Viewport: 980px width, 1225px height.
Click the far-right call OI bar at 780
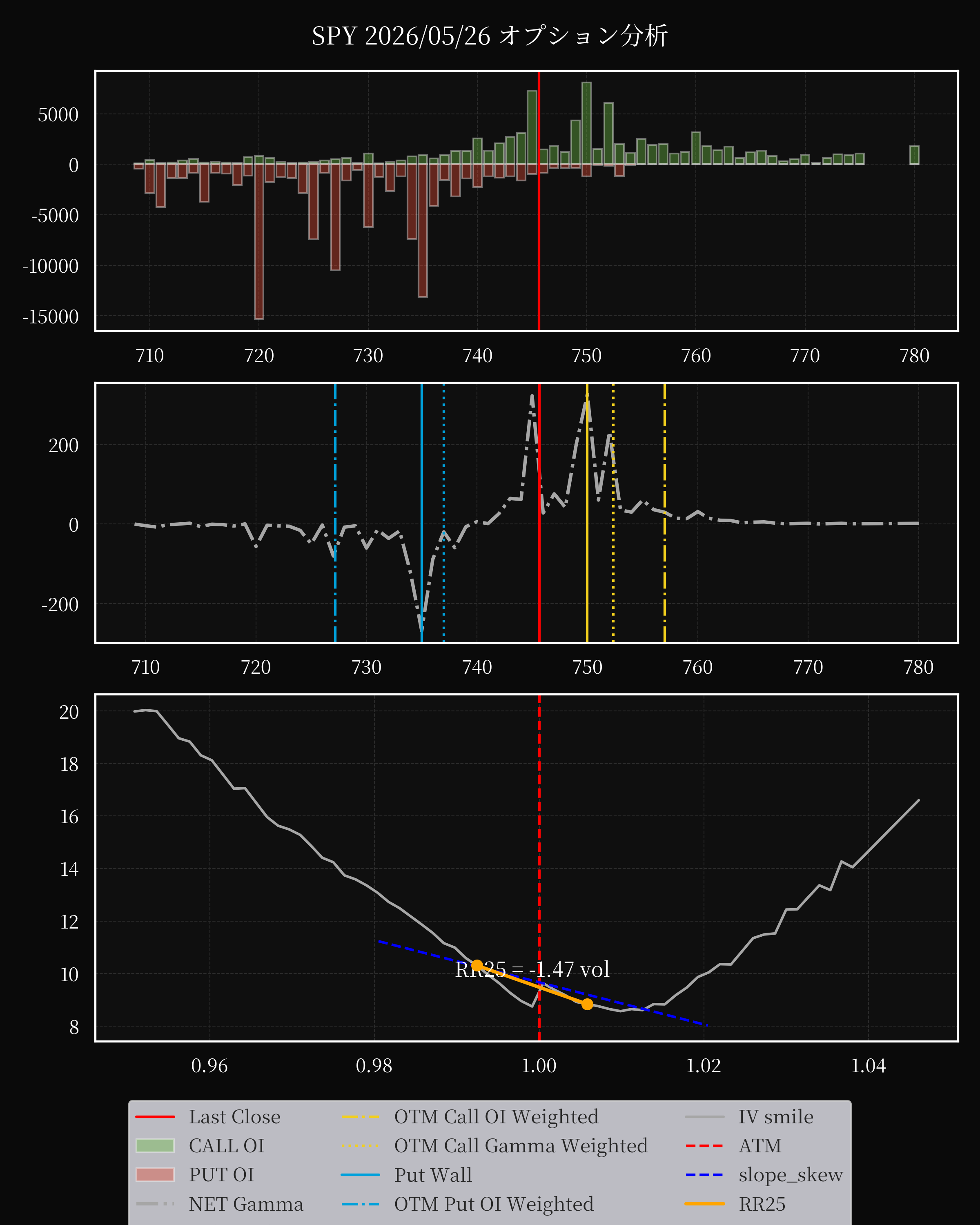(914, 155)
